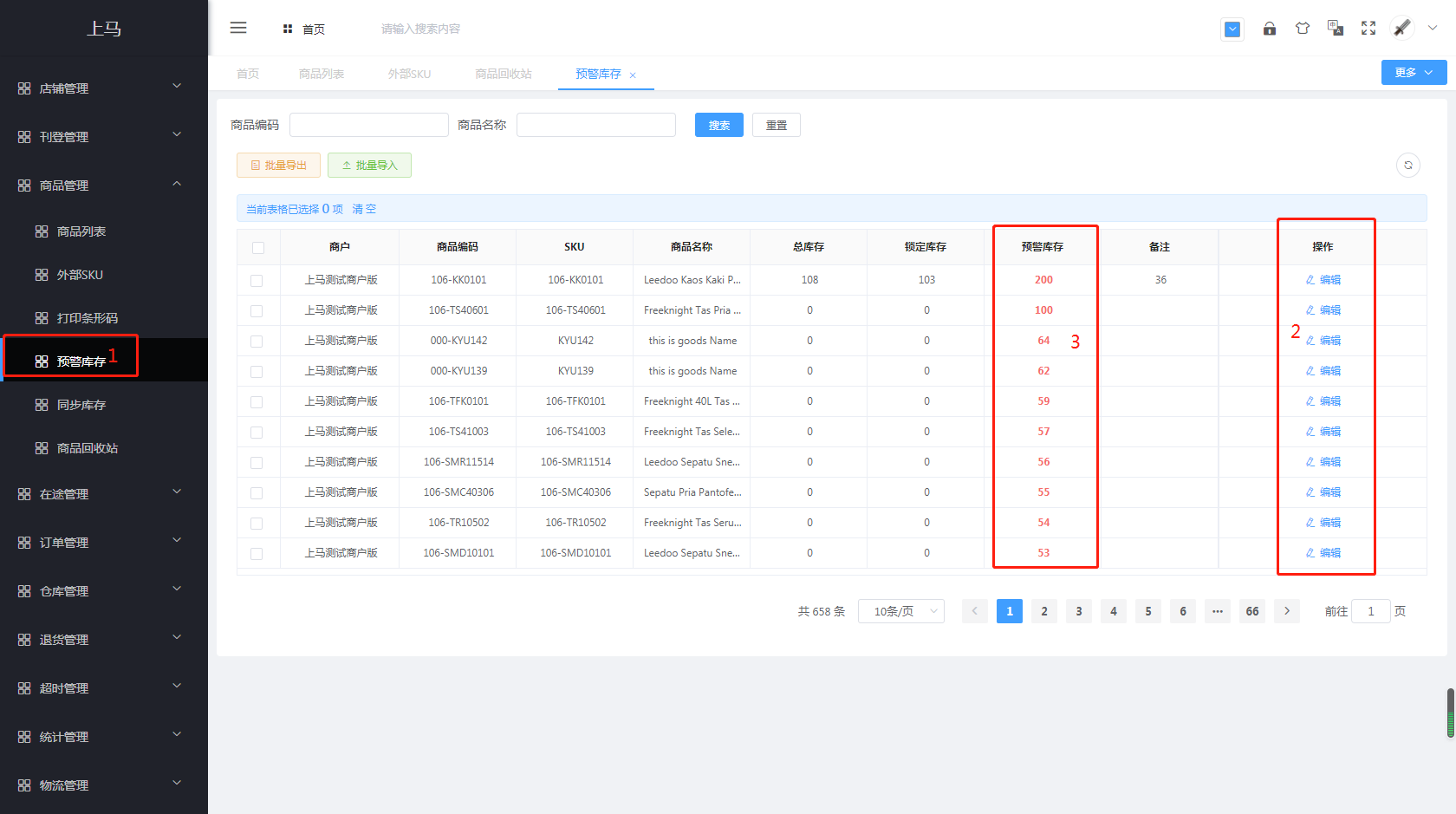Click the 清空 selection link
Image resolution: width=1456 pixels, height=814 pixels.
[x=364, y=209]
